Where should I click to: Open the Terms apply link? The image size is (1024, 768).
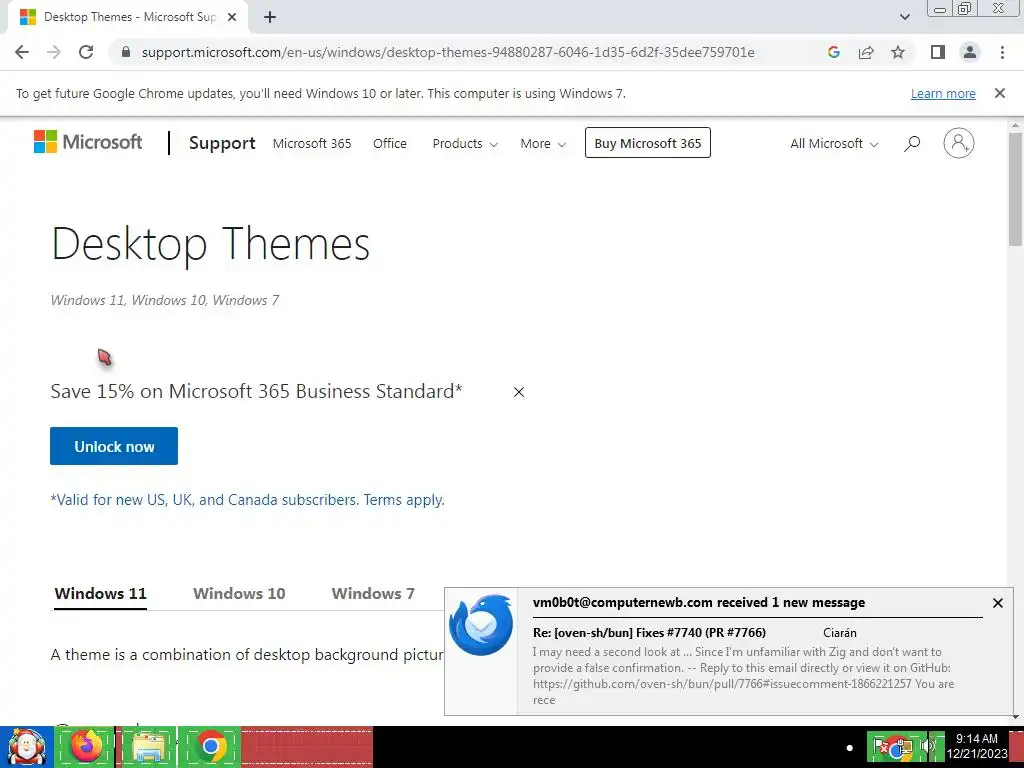pyautogui.click(x=404, y=500)
